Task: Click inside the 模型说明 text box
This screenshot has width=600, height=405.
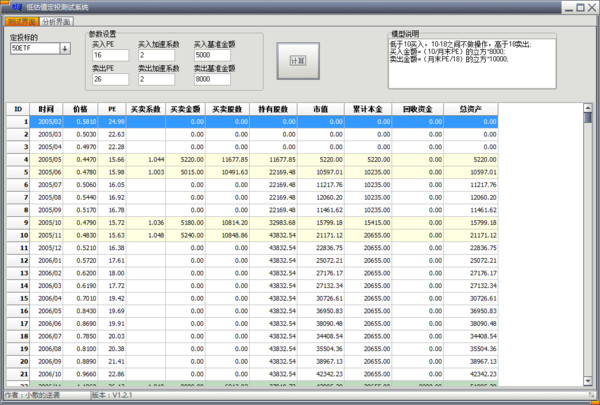Action: tap(472, 64)
